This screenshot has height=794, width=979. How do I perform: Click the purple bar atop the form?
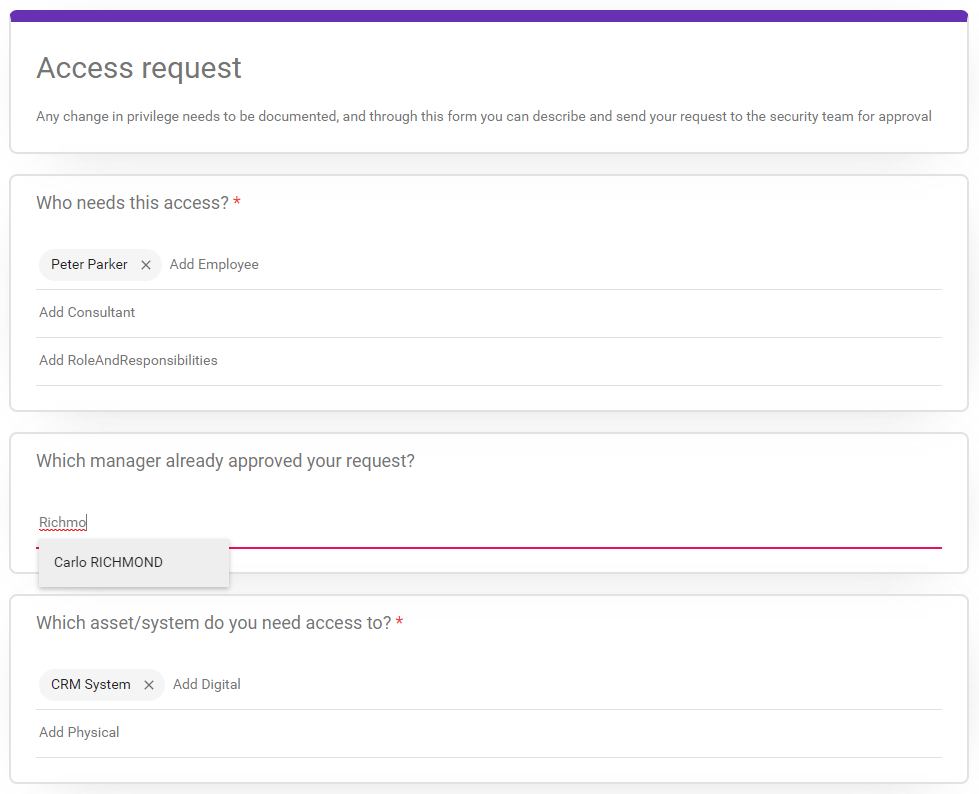(489, 16)
